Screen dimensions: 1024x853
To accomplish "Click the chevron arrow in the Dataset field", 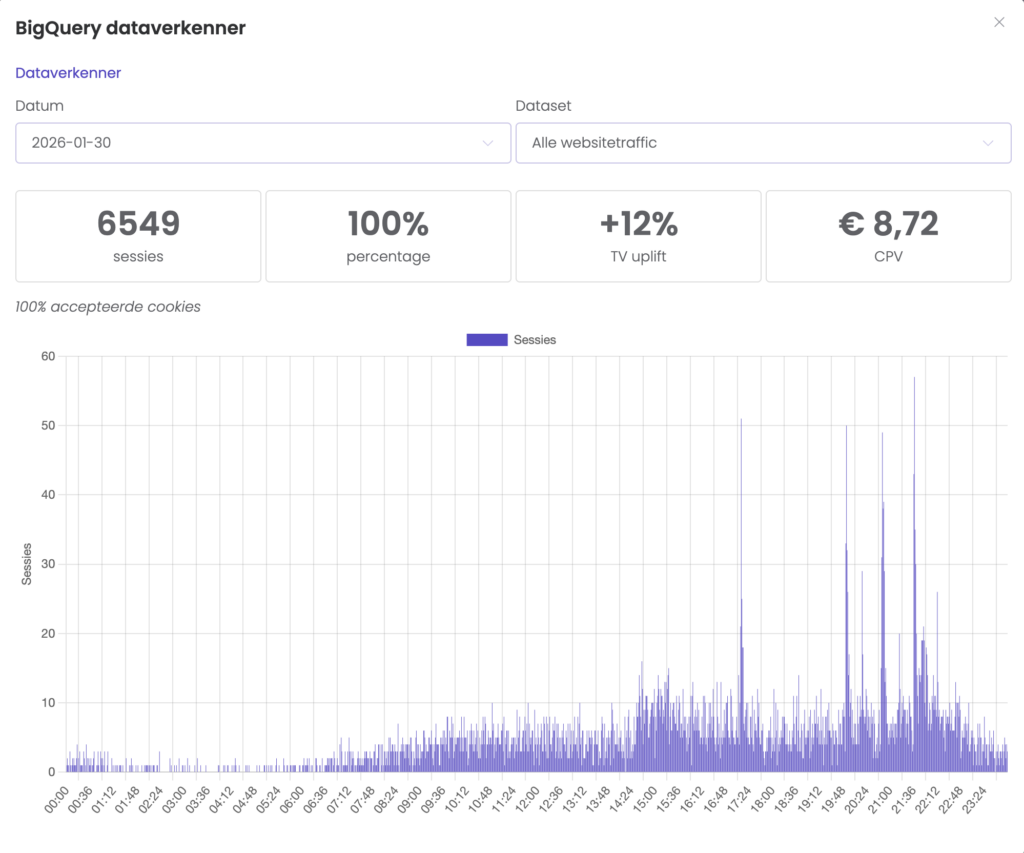I will (x=988, y=143).
